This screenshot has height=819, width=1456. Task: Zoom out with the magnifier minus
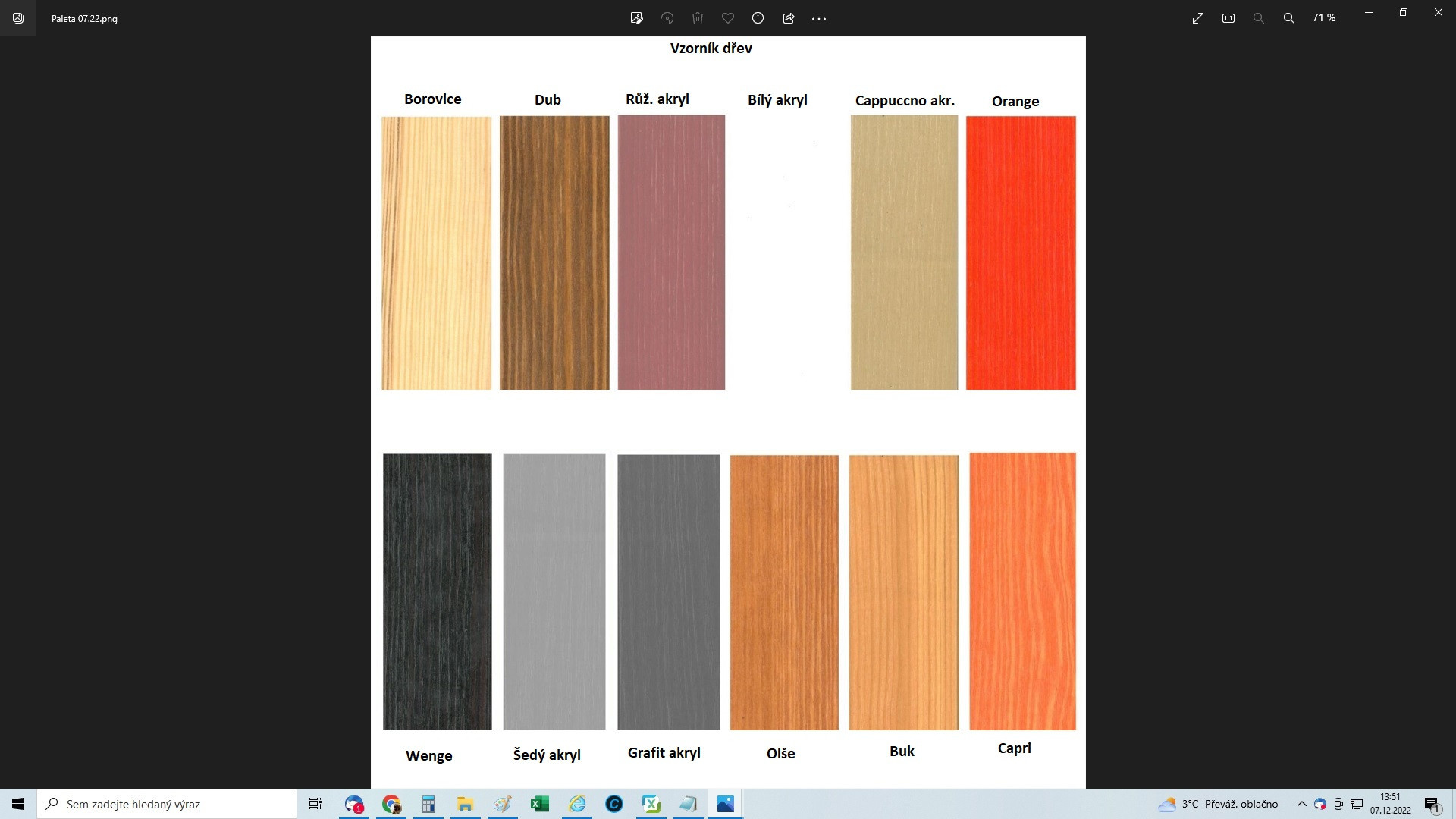(1259, 18)
